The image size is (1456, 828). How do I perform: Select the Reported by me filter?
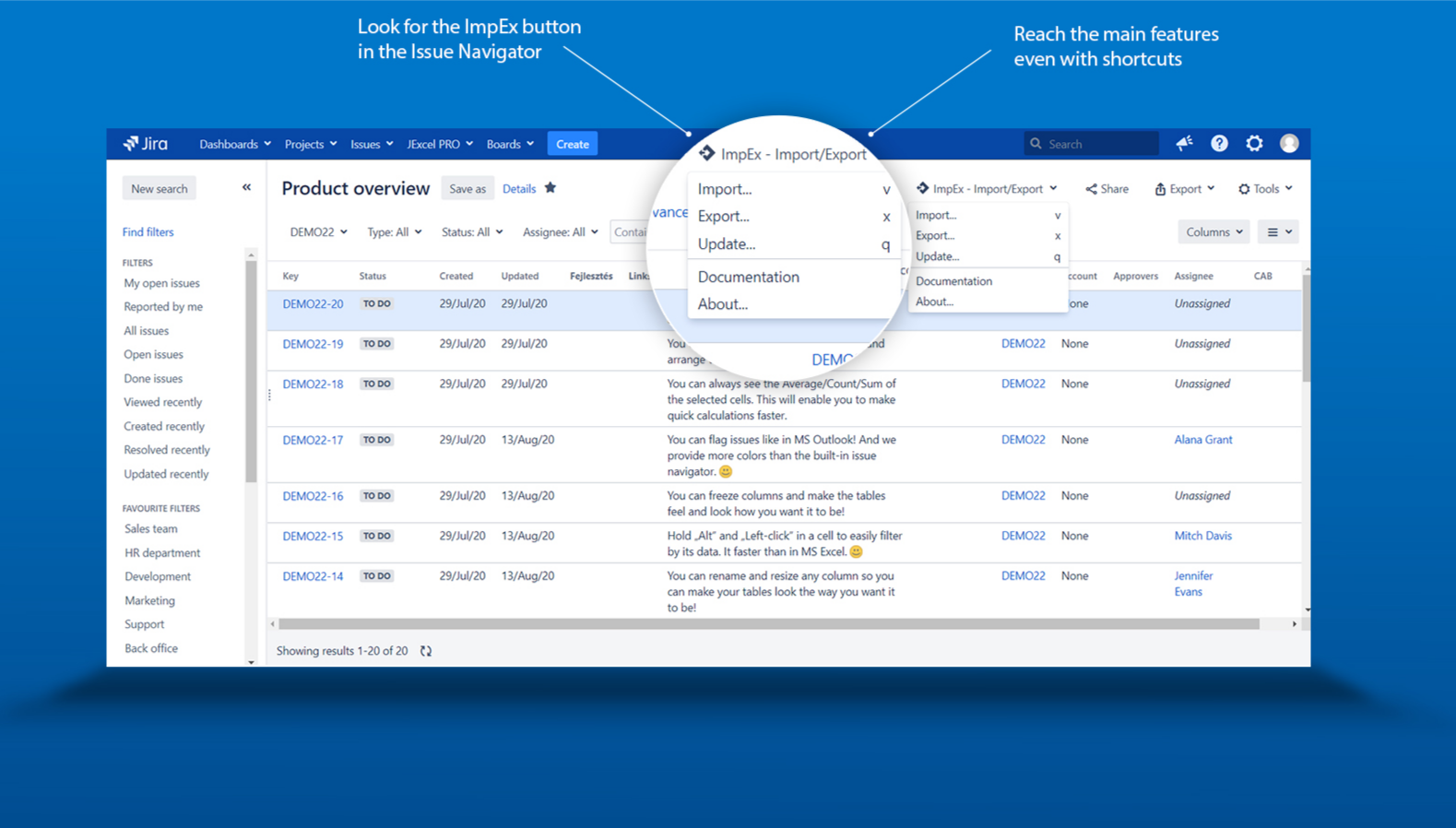[x=163, y=307]
